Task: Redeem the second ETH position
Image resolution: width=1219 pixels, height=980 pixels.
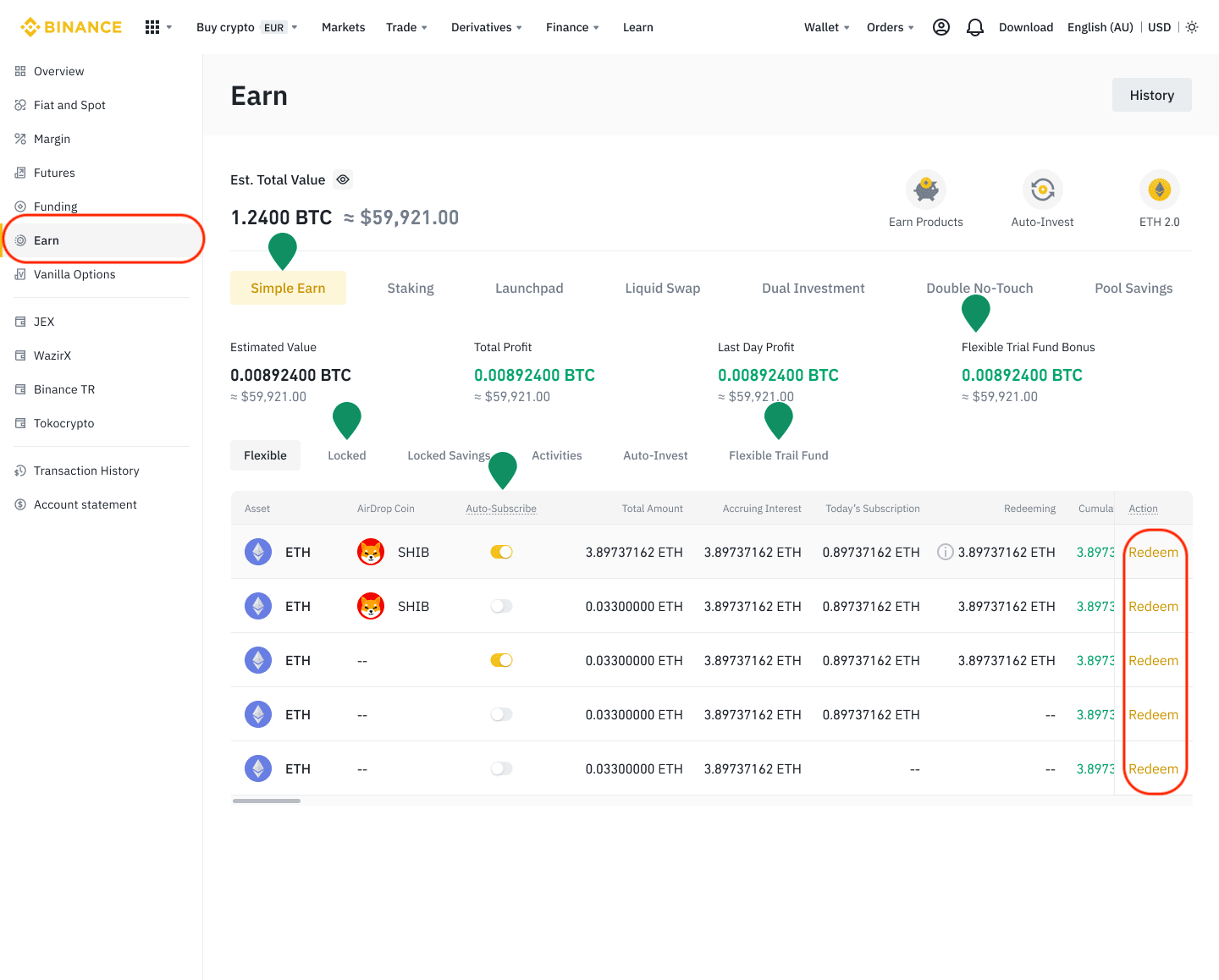Action: point(1153,606)
